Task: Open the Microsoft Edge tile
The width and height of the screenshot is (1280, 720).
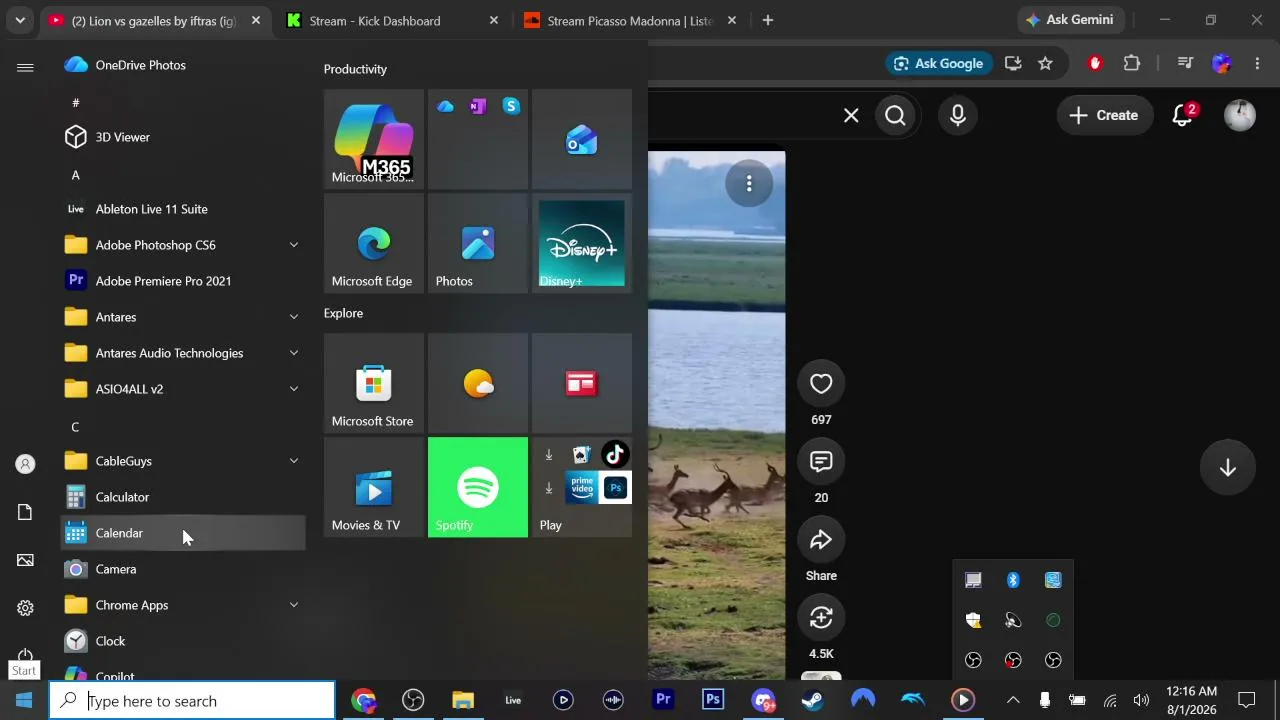Action: pos(374,243)
